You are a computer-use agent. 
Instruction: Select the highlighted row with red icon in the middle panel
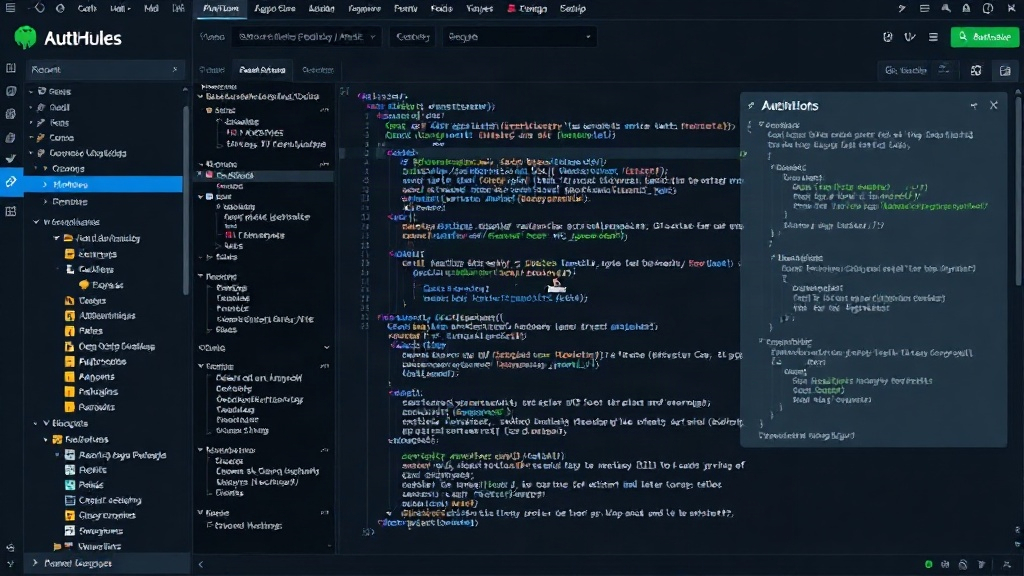[265, 175]
